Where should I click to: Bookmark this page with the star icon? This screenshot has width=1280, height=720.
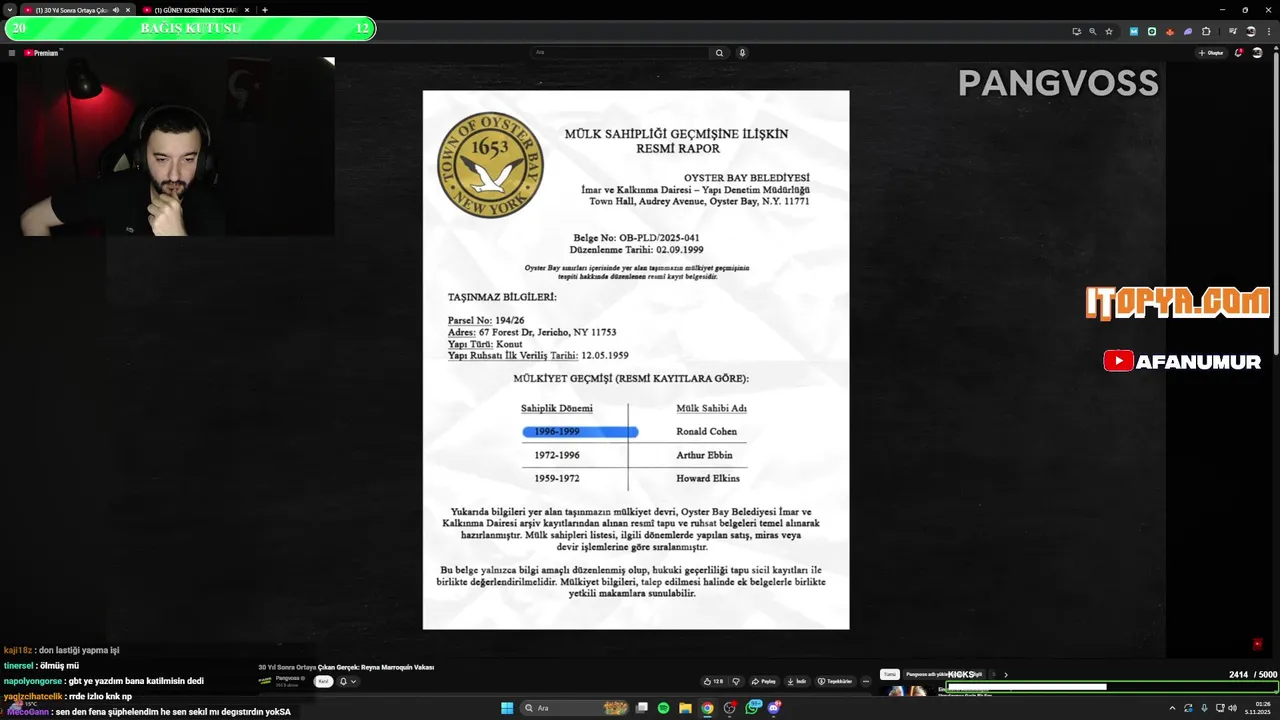click(x=1109, y=31)
